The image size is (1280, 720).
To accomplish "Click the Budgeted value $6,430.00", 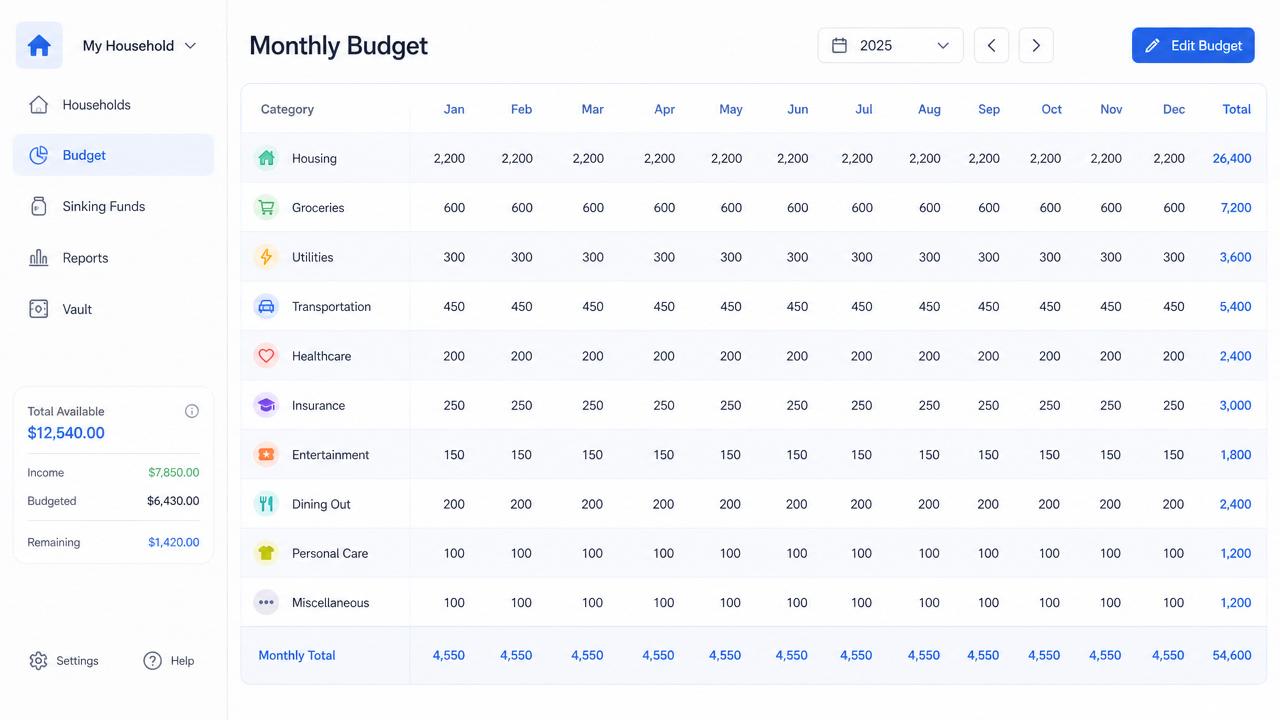I will (x=173, y=501).
